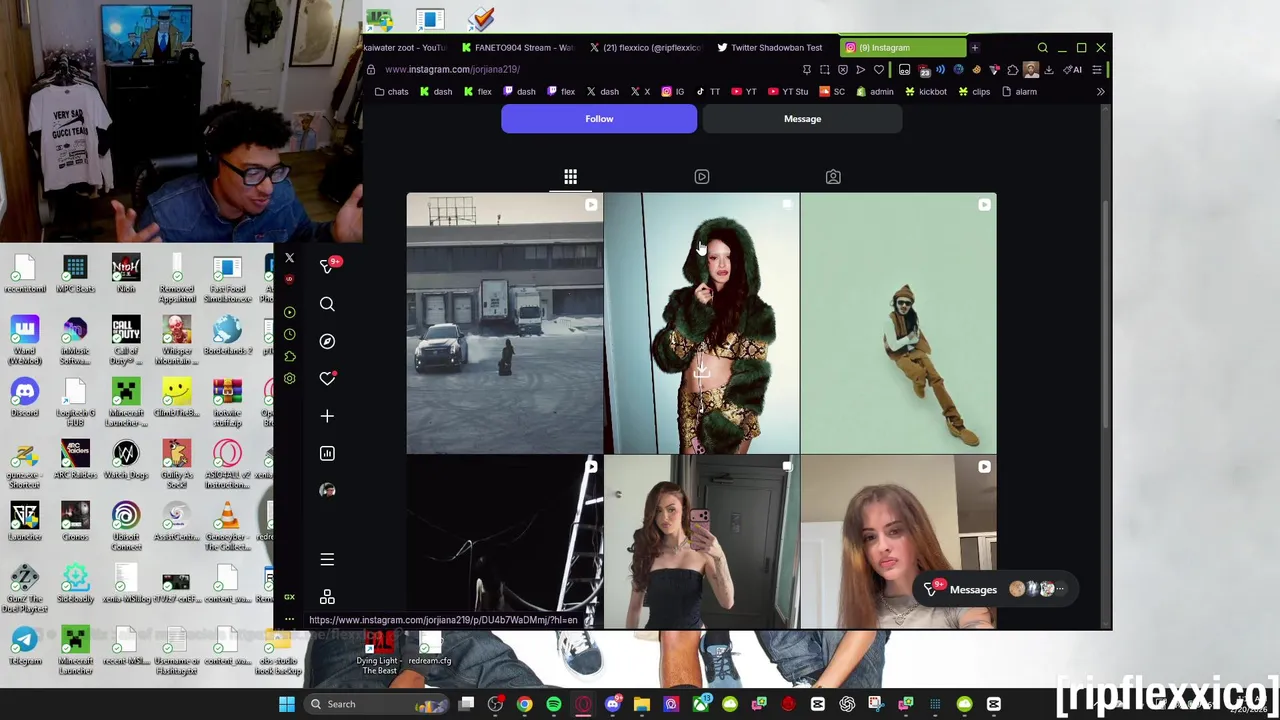Open the TT TikTok bookmark
The image size is (1280, 720).
(x=708, y=92)
